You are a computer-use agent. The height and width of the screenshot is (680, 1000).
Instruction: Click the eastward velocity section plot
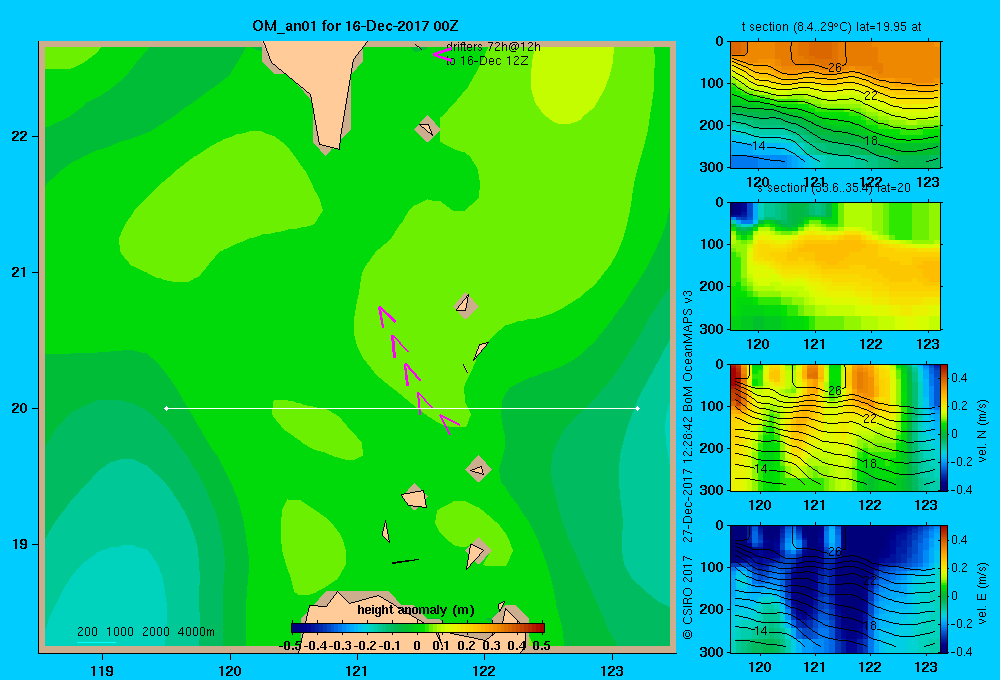click(x=835, y=589)
